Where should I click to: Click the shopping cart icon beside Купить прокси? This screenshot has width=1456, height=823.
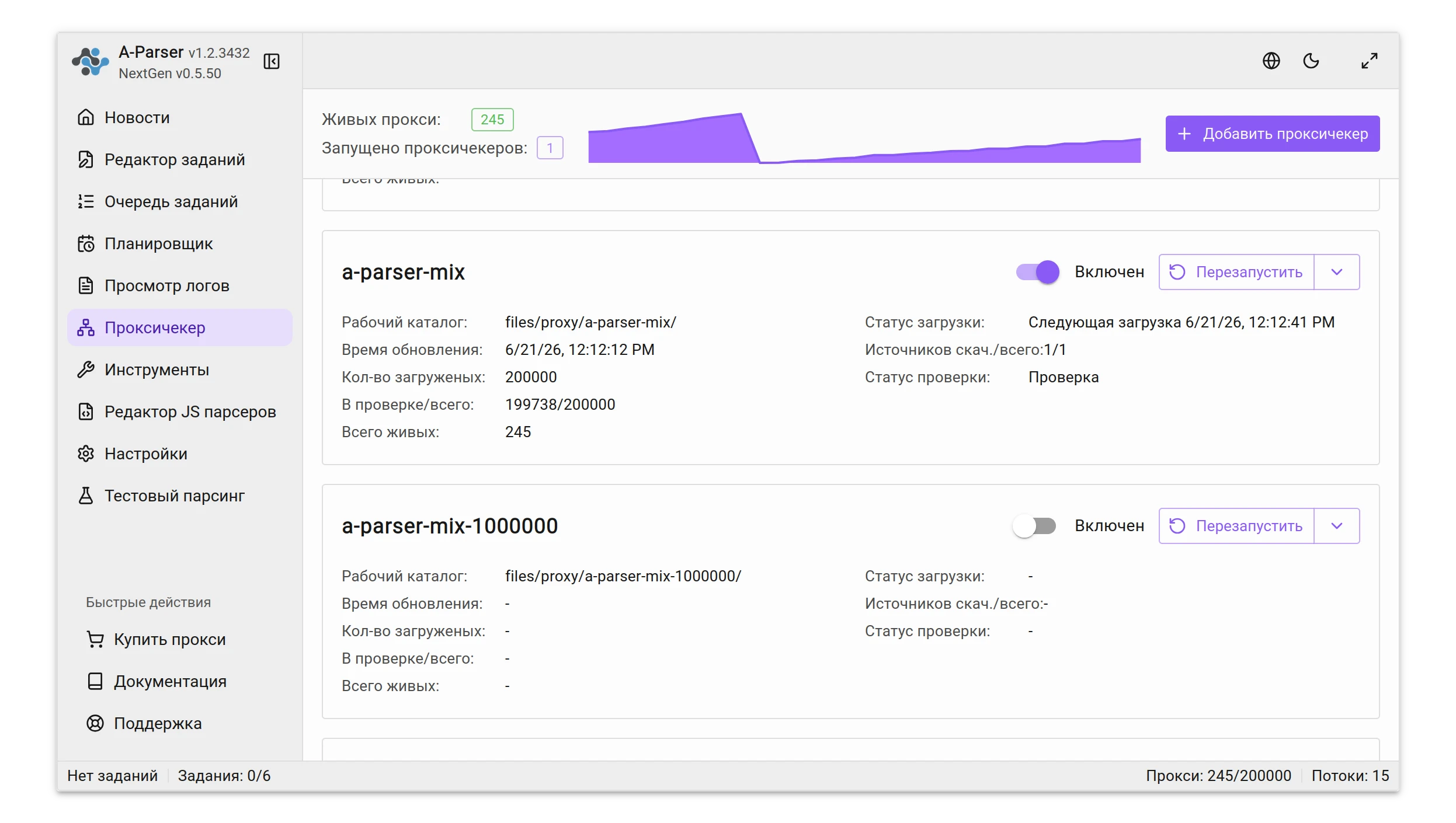tap(95, 639)
